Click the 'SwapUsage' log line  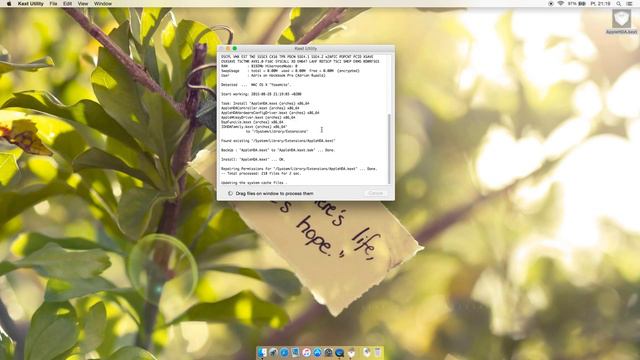(290, 71)
